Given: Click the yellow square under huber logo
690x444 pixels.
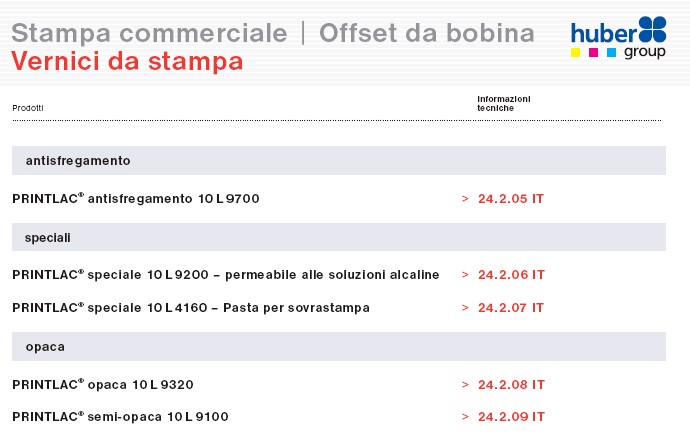Looking at the screenshot, I should coord(575,53).
